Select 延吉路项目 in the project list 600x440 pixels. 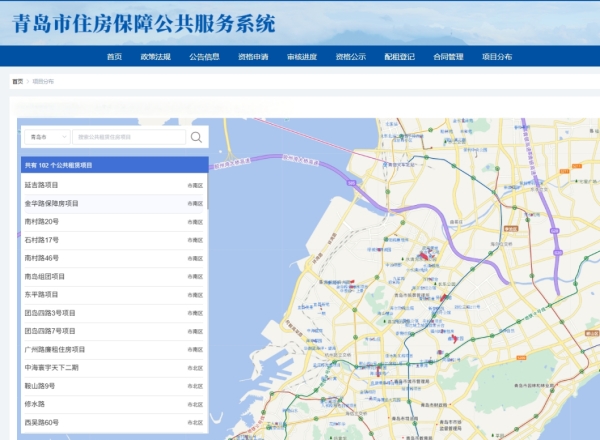[x=42, y=185]
